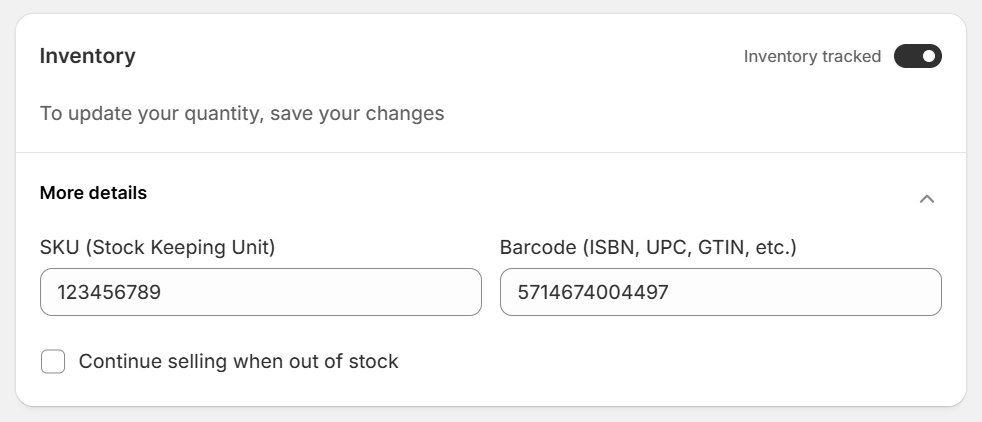
Task: Place cursor in SKU value 123456789
Action: 109,293
